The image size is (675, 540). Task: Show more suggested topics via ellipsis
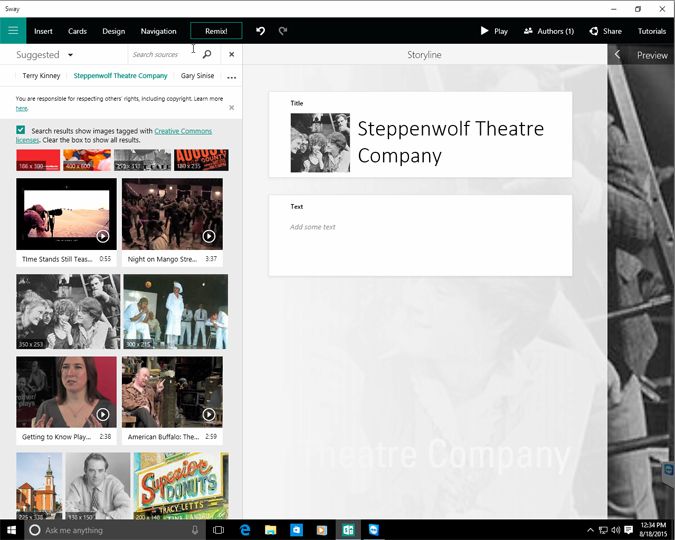click(x=232, y=77)
